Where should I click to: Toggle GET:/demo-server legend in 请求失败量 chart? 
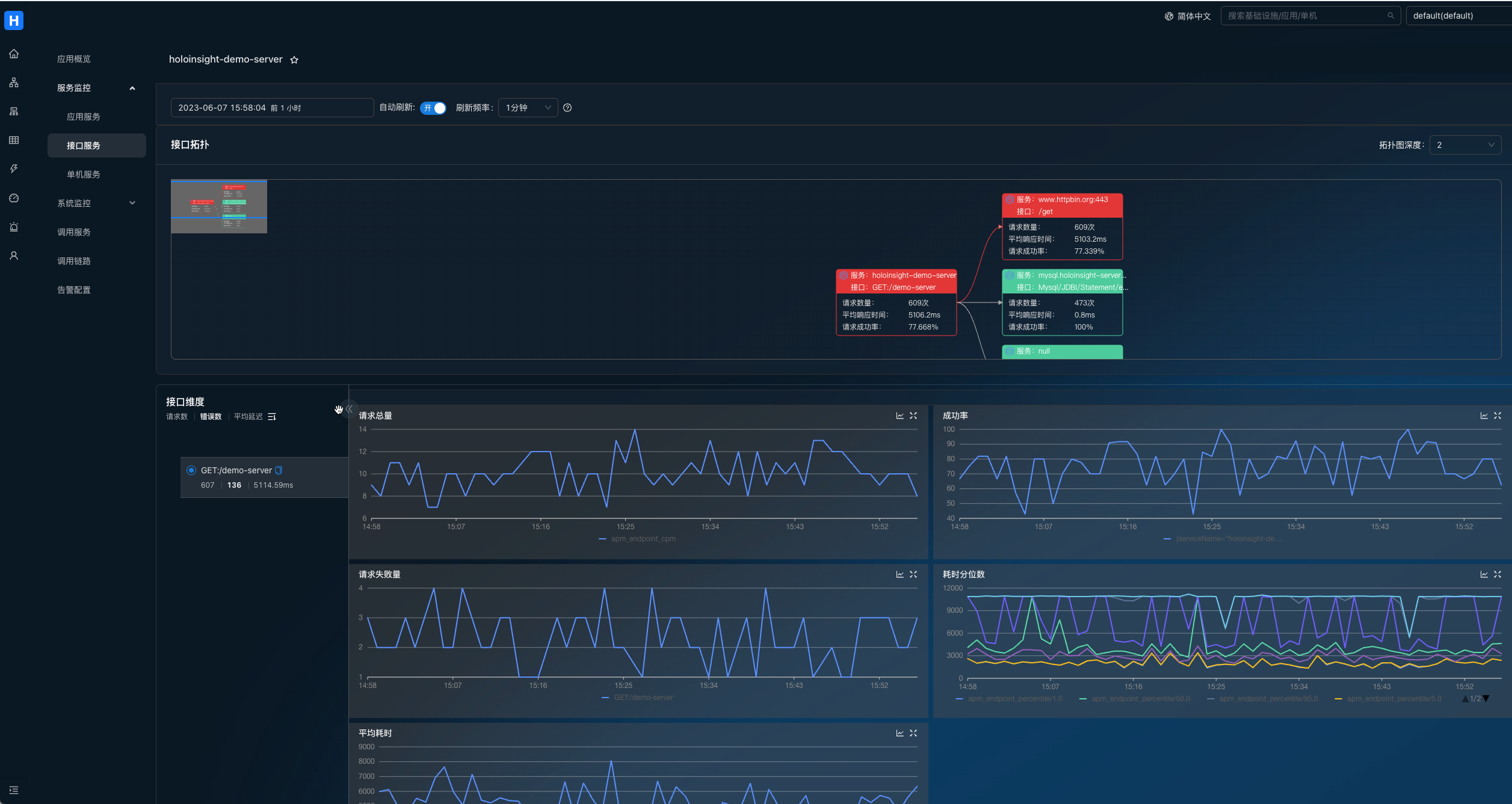[637, 698]
